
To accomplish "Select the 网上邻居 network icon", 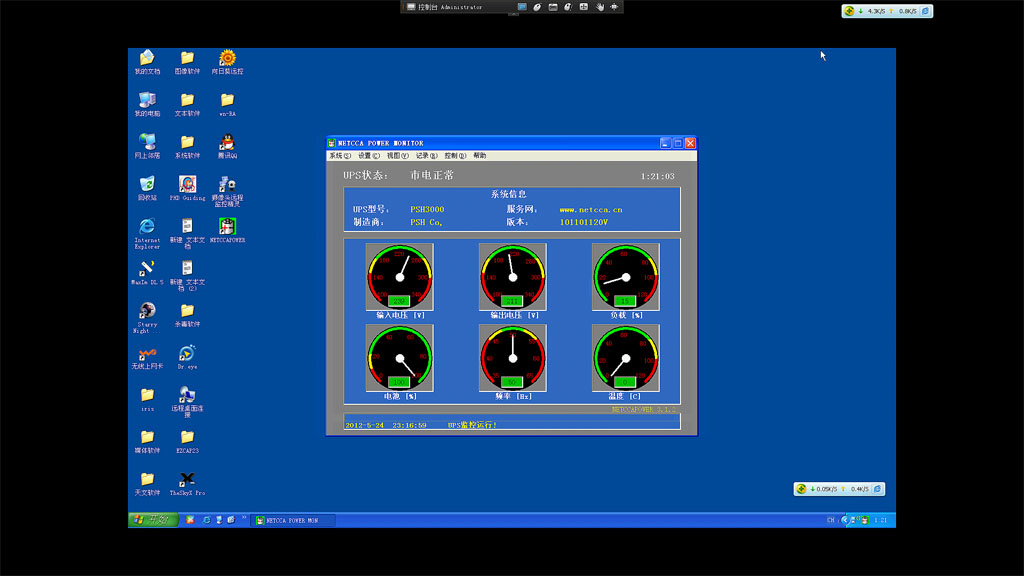I will point(147,147).
